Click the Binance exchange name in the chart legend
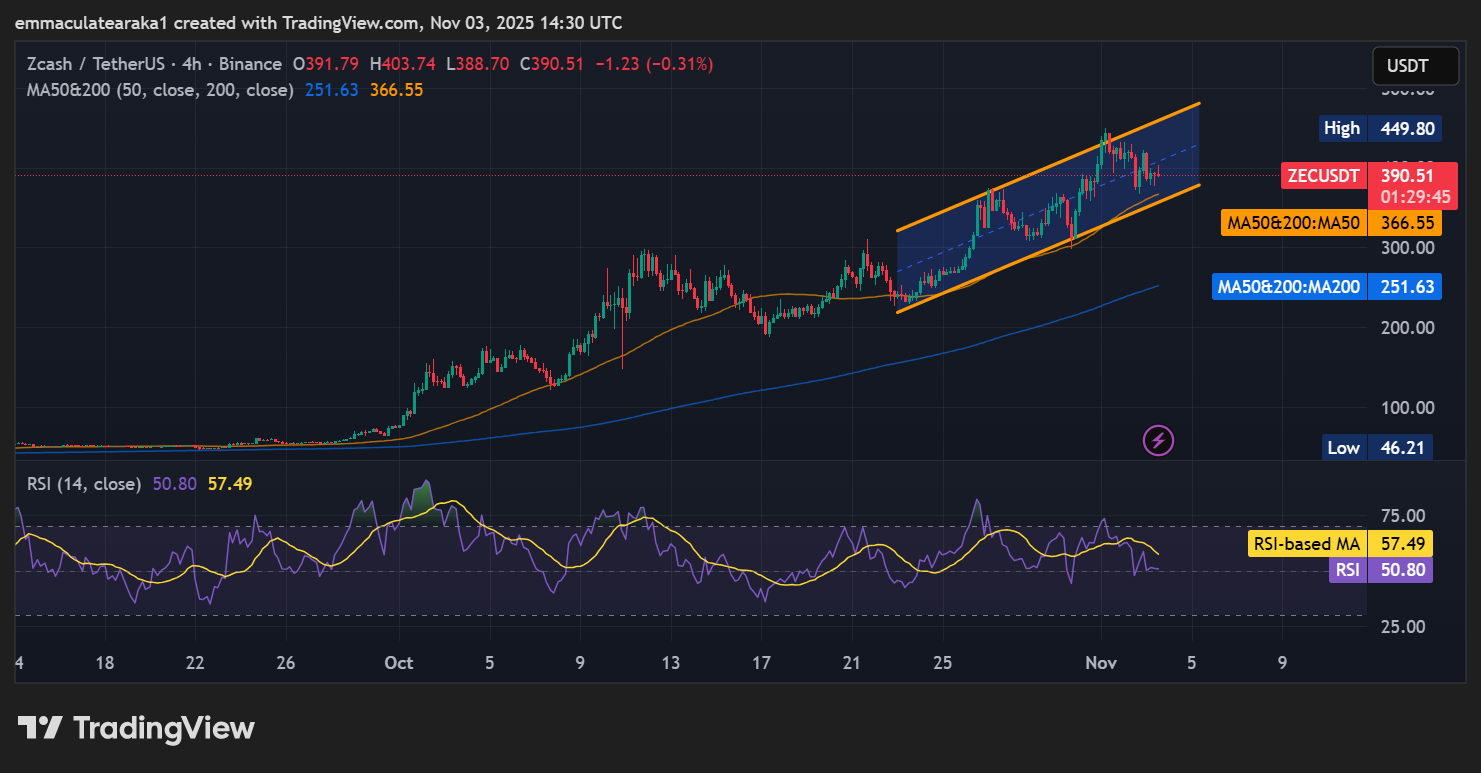 tap(250, 63)
